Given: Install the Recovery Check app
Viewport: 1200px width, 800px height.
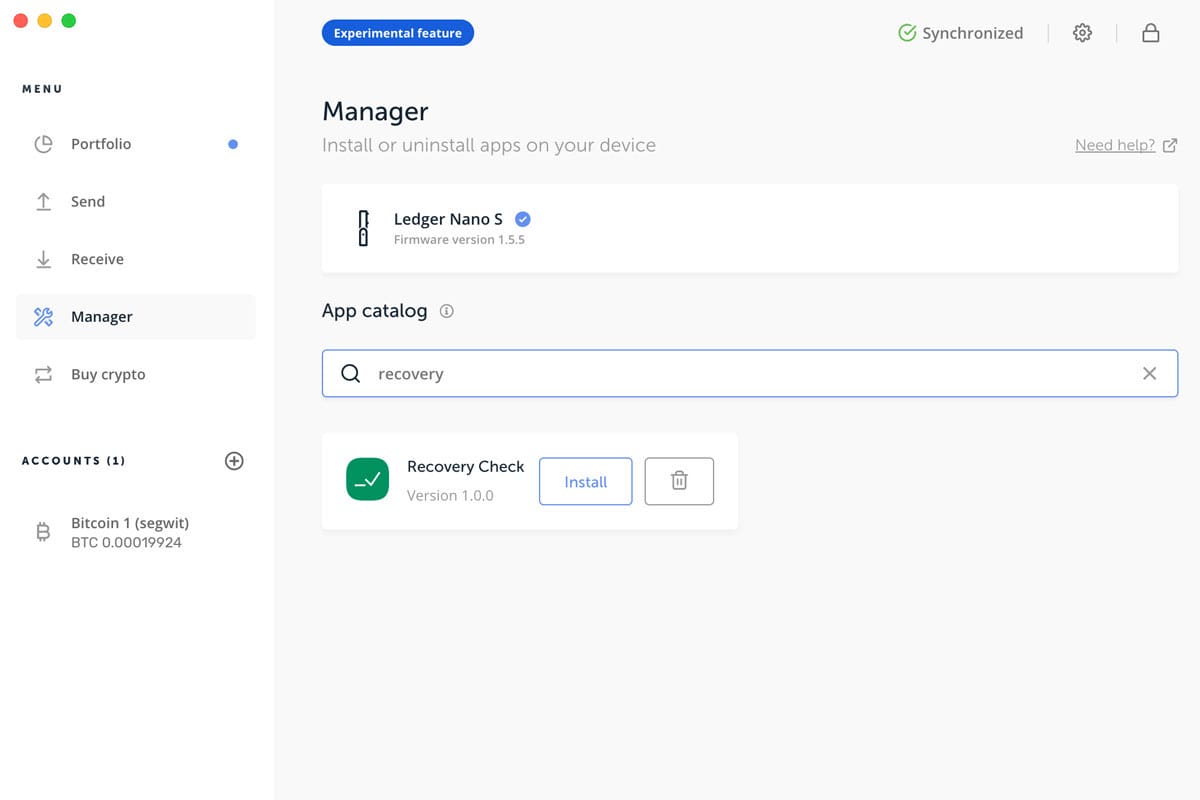Looking at the screenshot, I should pos(586,481).
